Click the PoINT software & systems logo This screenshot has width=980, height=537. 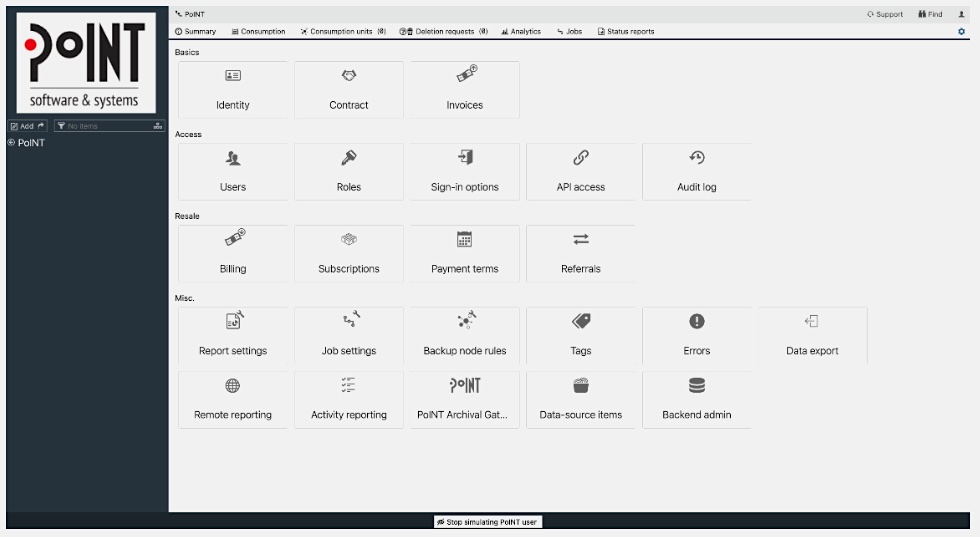coord(86,63)
